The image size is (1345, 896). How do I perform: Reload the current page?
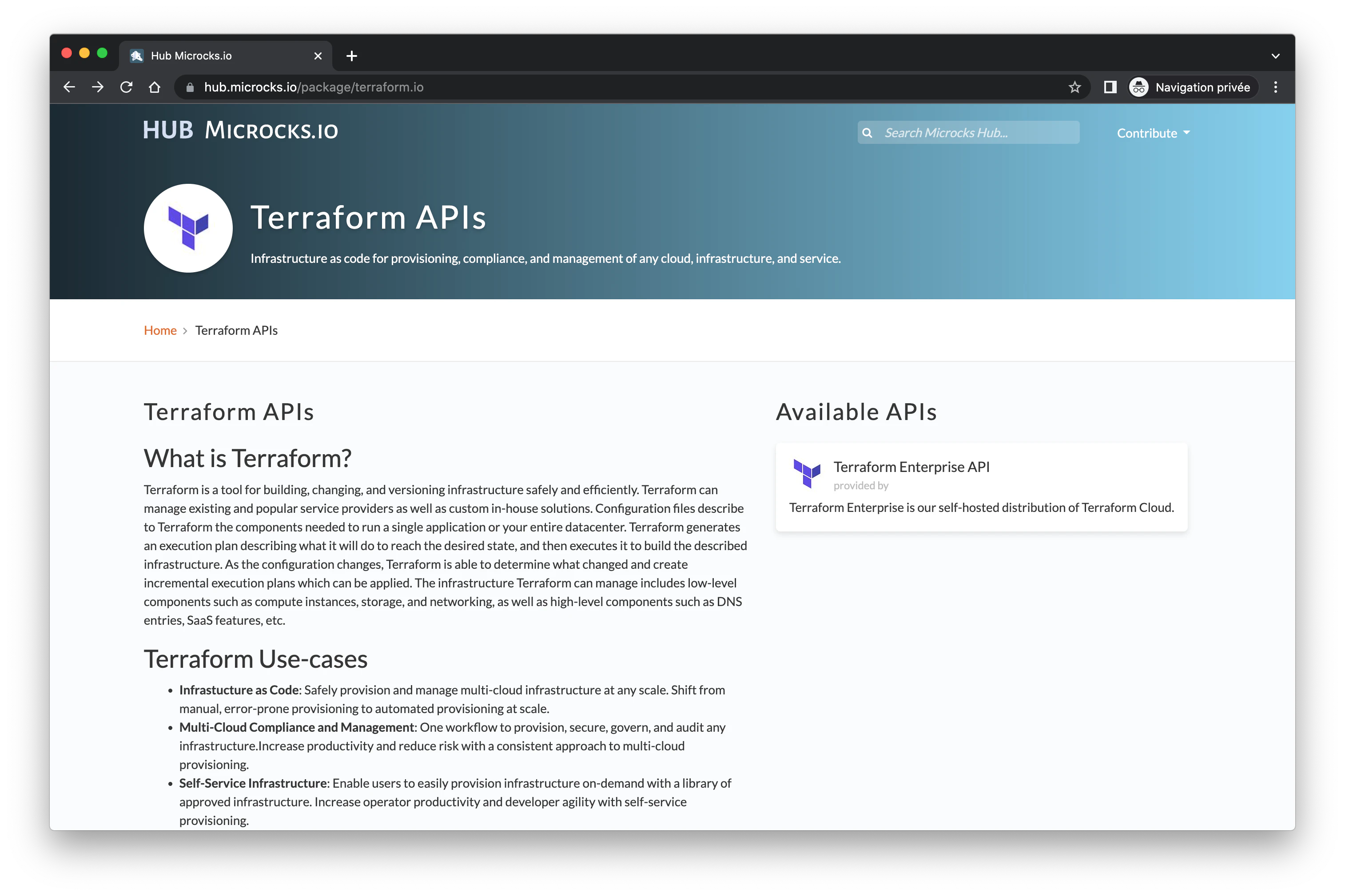pyautogui.click(x=126, y=87)
